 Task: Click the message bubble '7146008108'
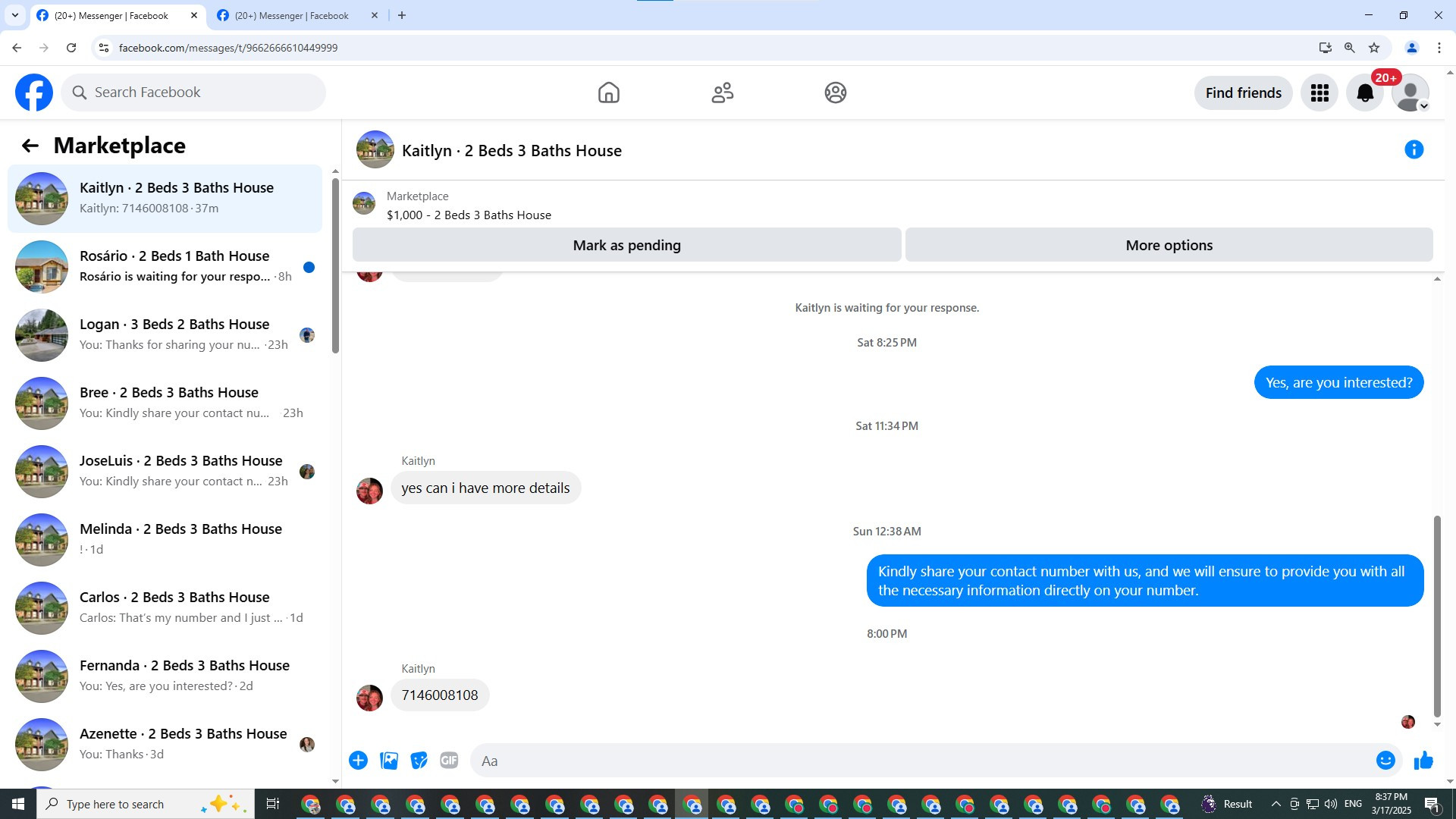click(440, 695)
